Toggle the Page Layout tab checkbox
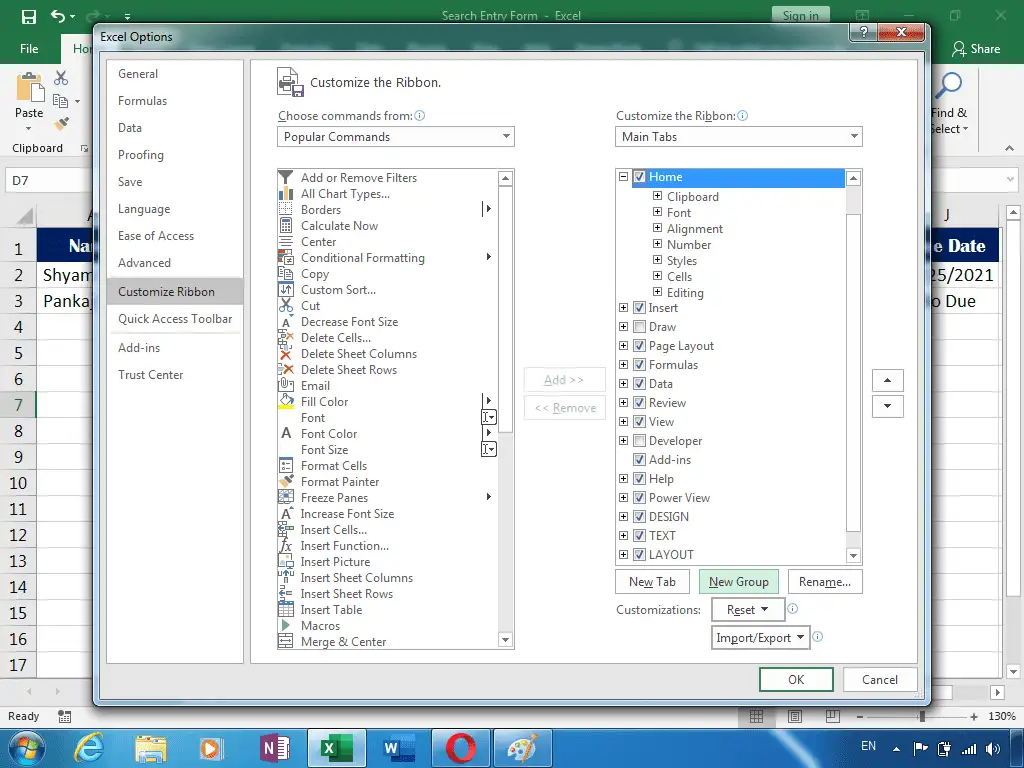The image size is (1024, 768). click(x=639, y=345)
